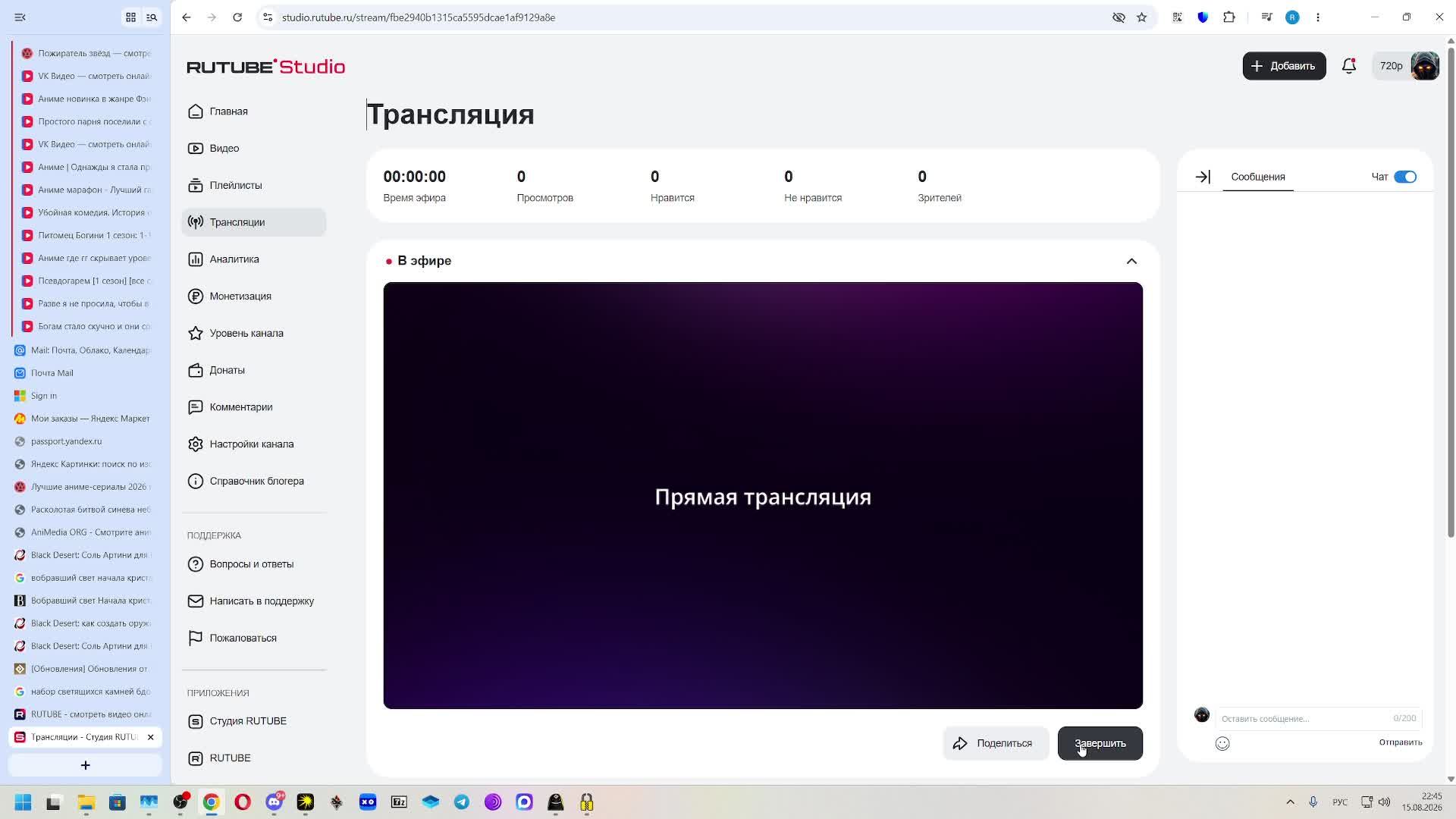Click the page vertical scrollbar
The width and height of the screenshot is (1456, 819).
tap(1451, 292)
